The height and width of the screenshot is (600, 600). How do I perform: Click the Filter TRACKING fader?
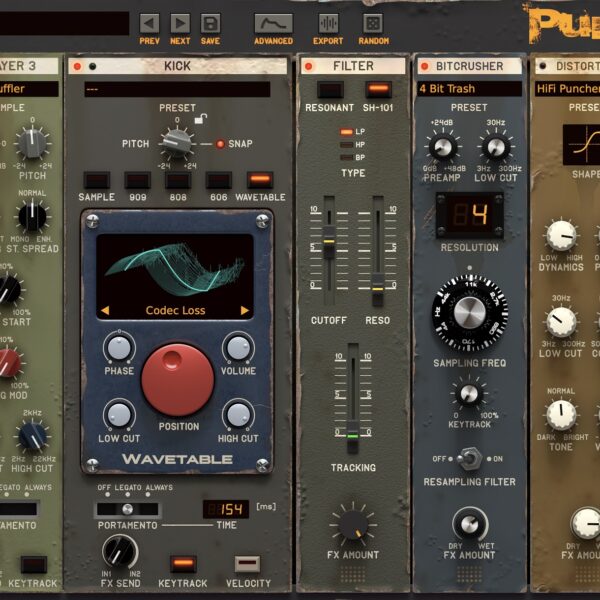pos(353,437)
